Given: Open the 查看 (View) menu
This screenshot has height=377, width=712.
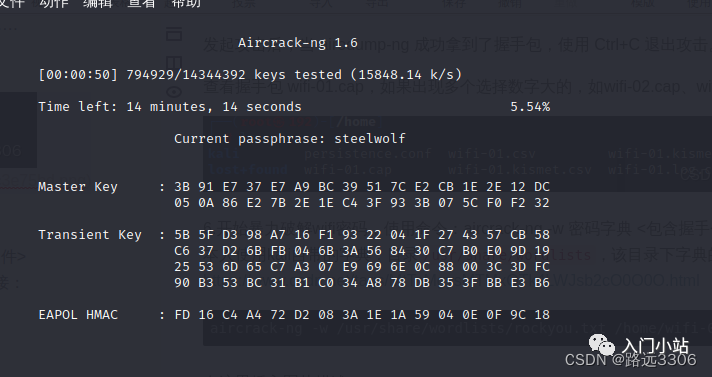Looking at the screenshot, I should 141,4.
